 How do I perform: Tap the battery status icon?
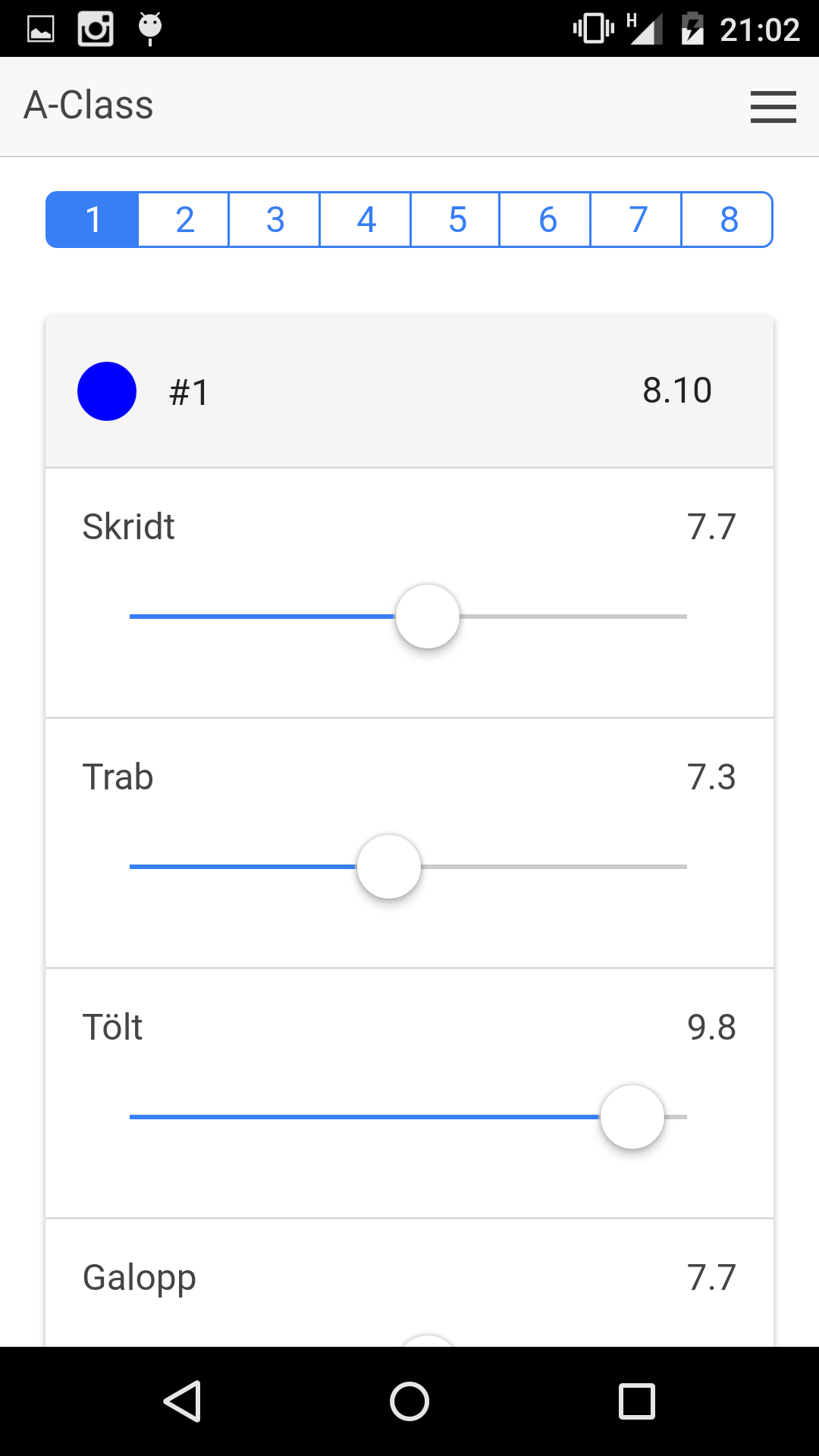point(692,29)
